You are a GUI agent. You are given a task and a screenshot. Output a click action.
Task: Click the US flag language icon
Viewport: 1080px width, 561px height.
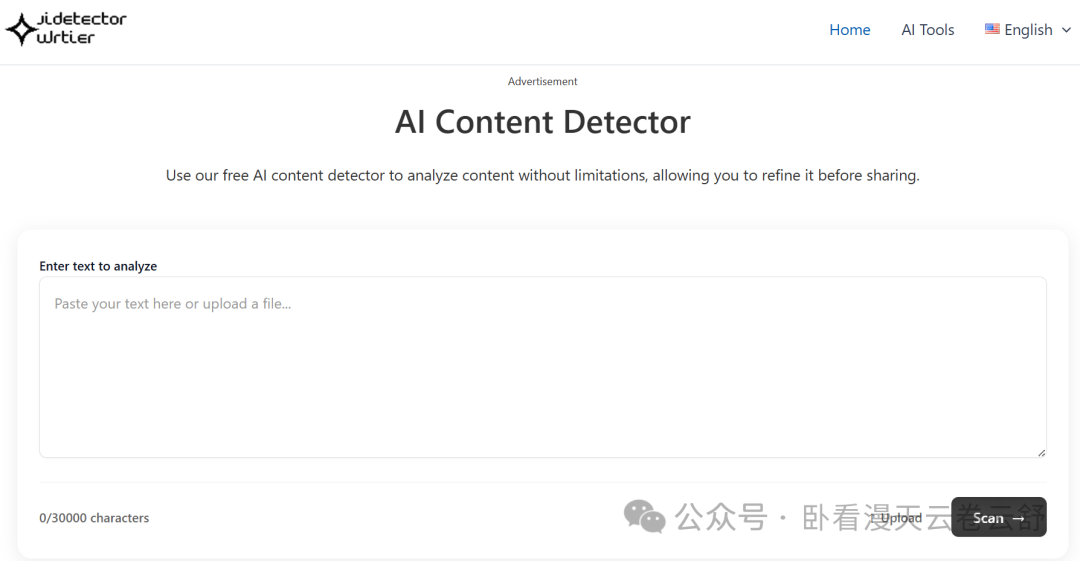coord(992,29)
